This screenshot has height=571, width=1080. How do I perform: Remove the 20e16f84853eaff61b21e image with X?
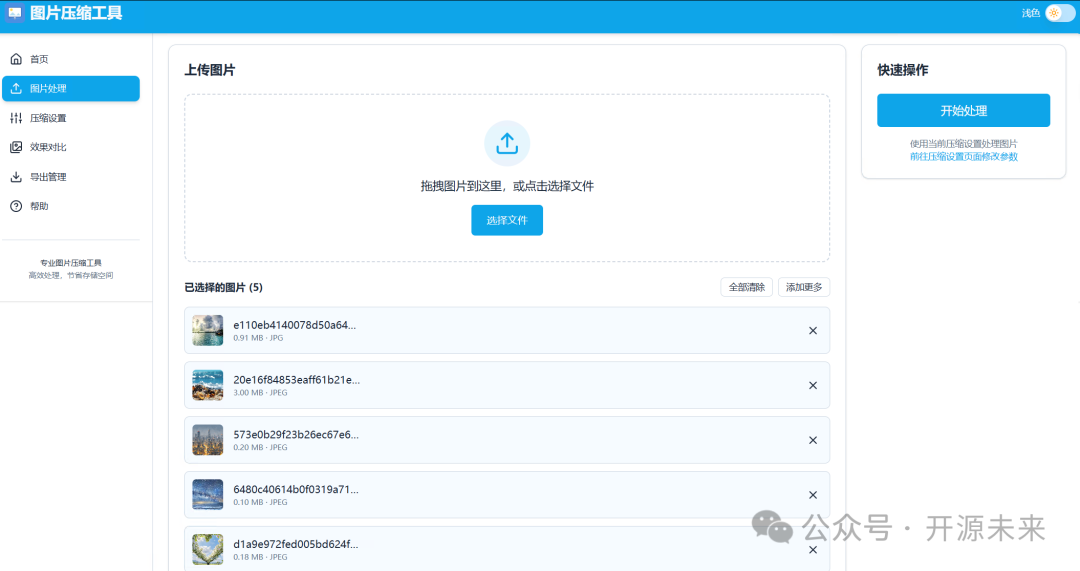812,386
